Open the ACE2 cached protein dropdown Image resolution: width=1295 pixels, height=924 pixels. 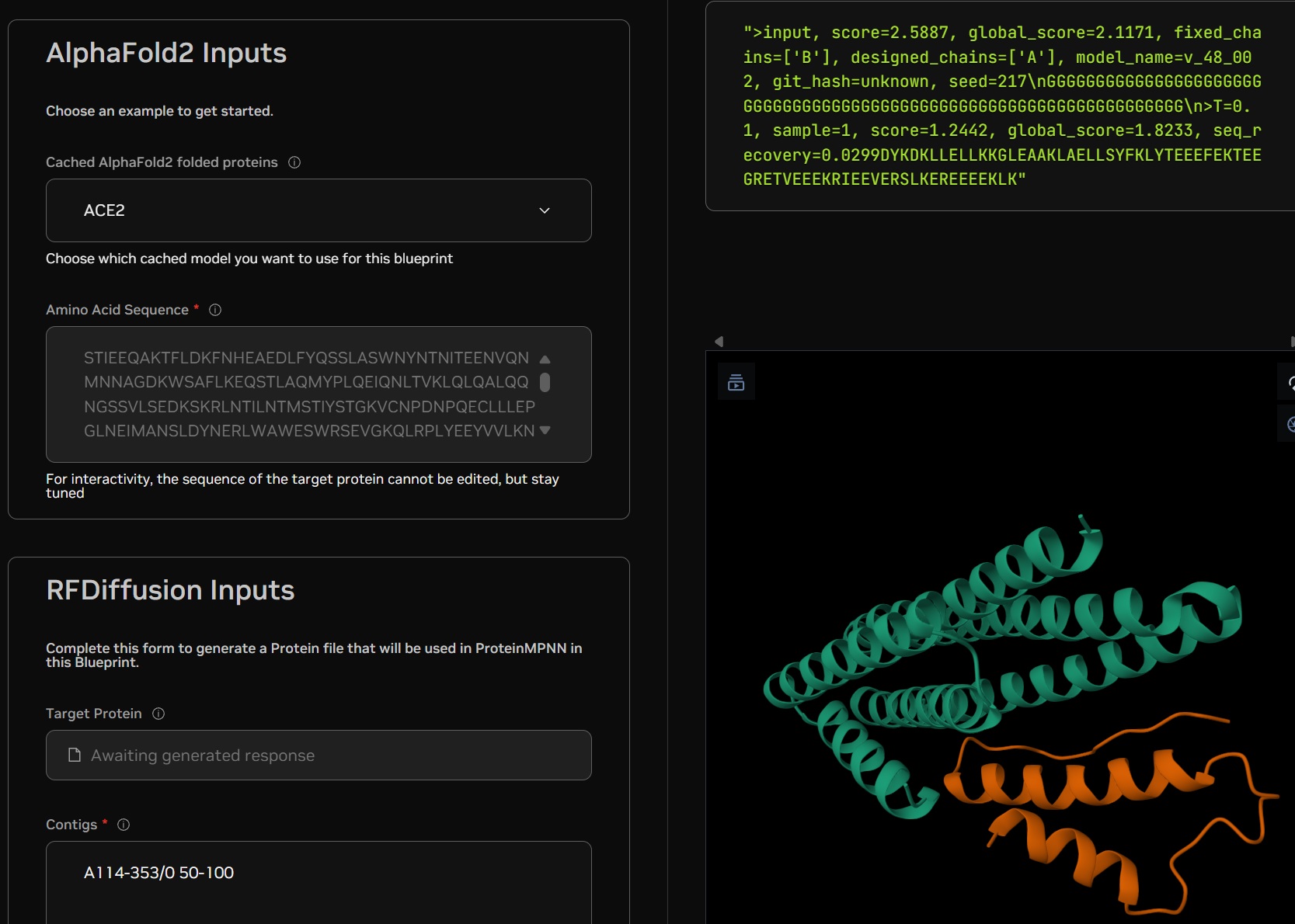319,210
